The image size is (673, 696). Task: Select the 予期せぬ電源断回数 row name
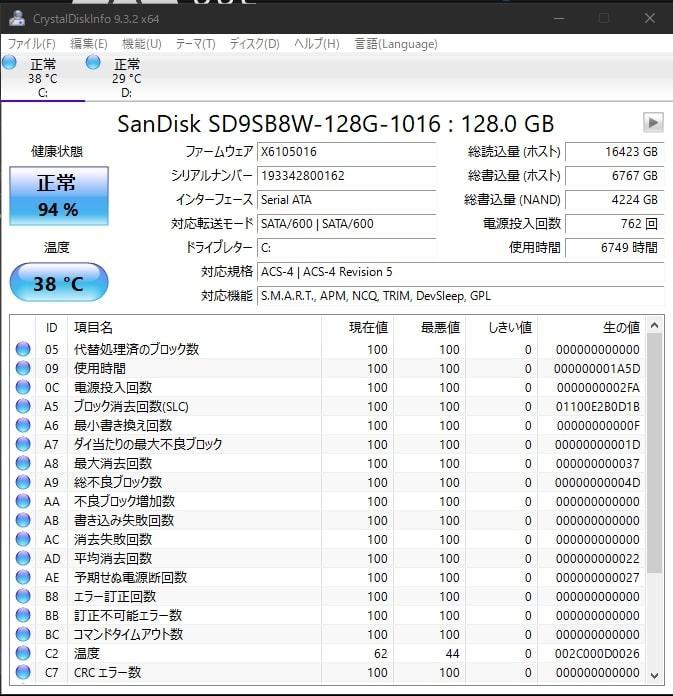tap(130, 577)
